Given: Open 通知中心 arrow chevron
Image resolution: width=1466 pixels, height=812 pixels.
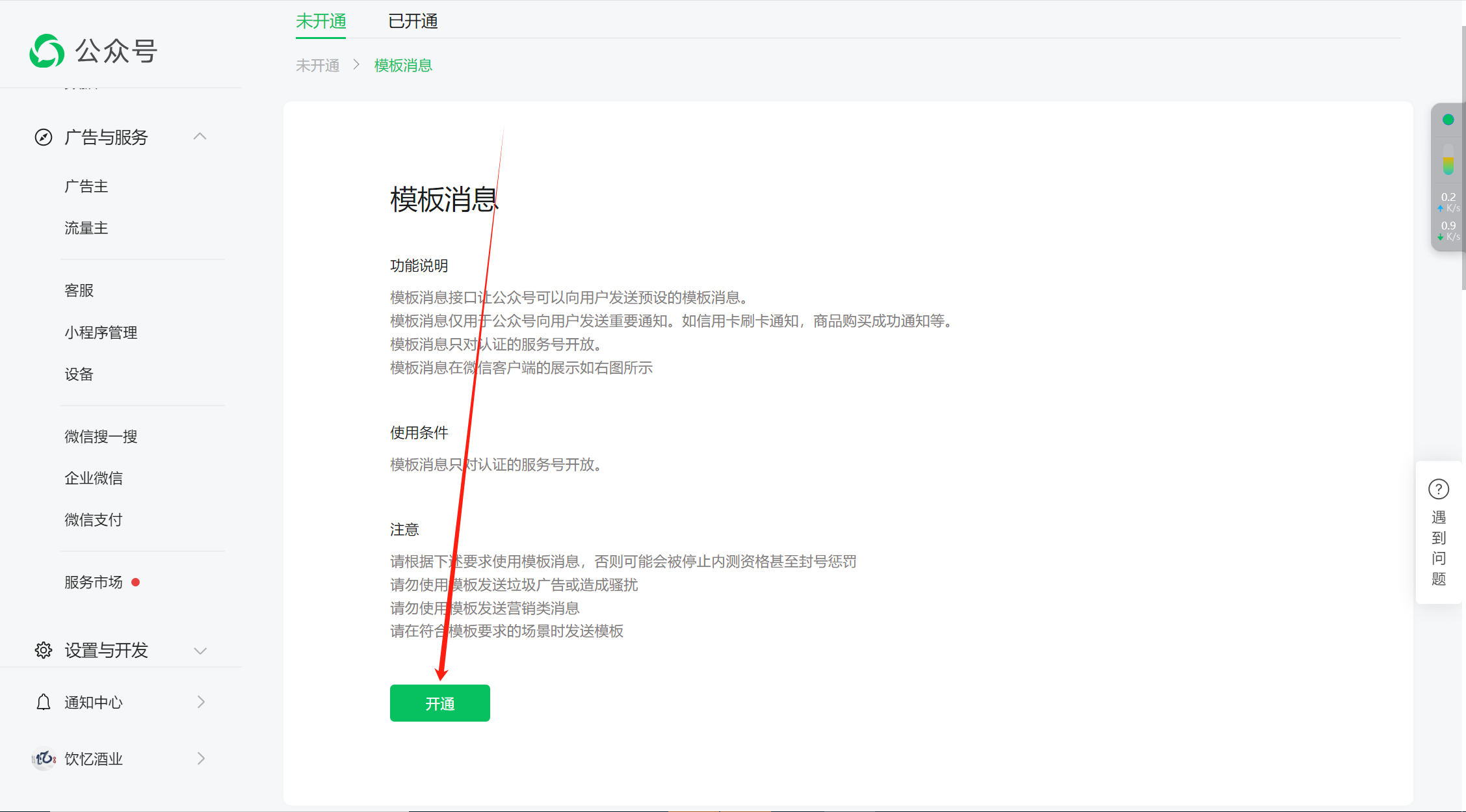Looking at the screenshot, I should point(201,702).
